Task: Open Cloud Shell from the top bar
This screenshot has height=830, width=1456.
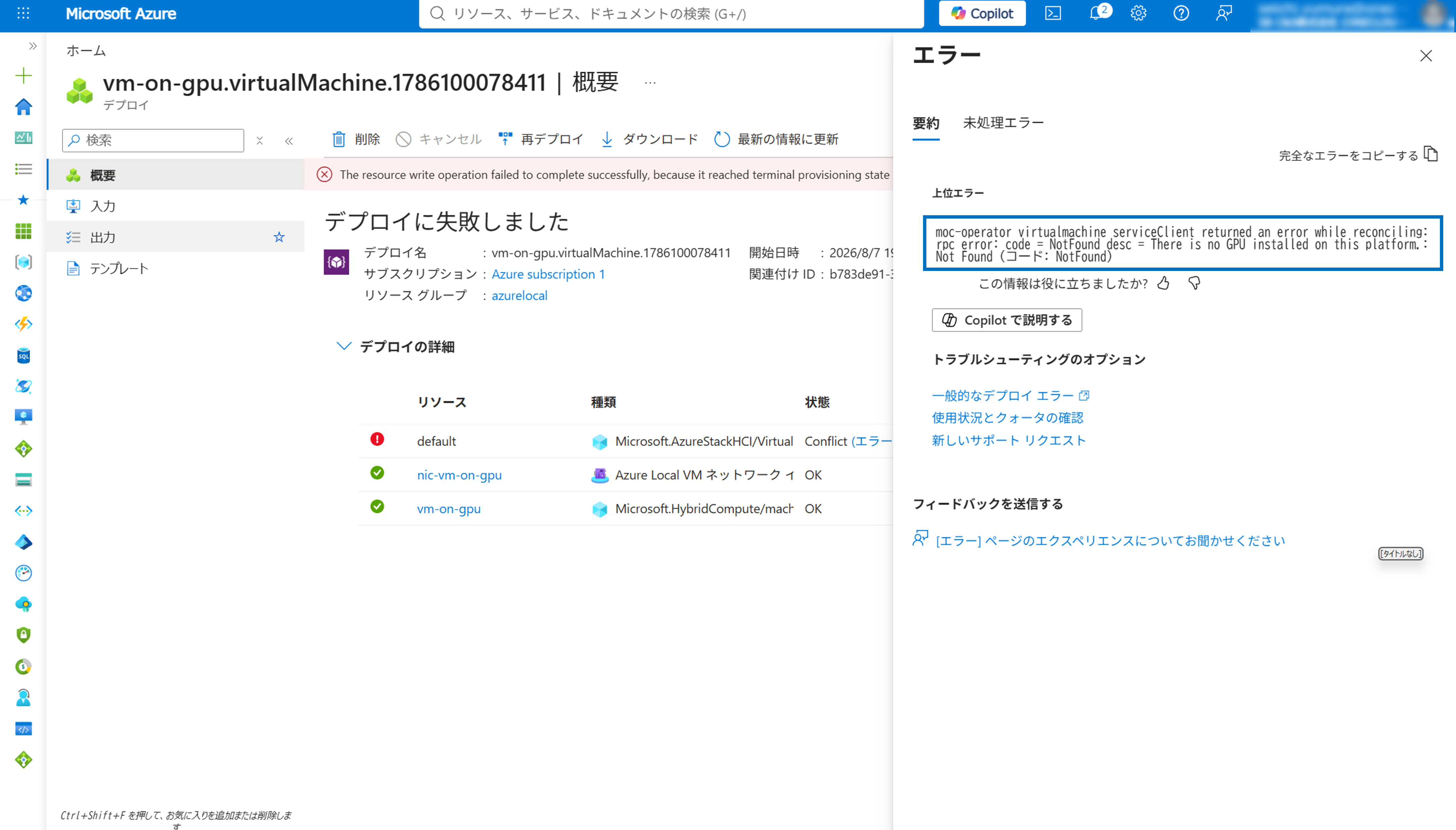Action: pos(1053,13)
